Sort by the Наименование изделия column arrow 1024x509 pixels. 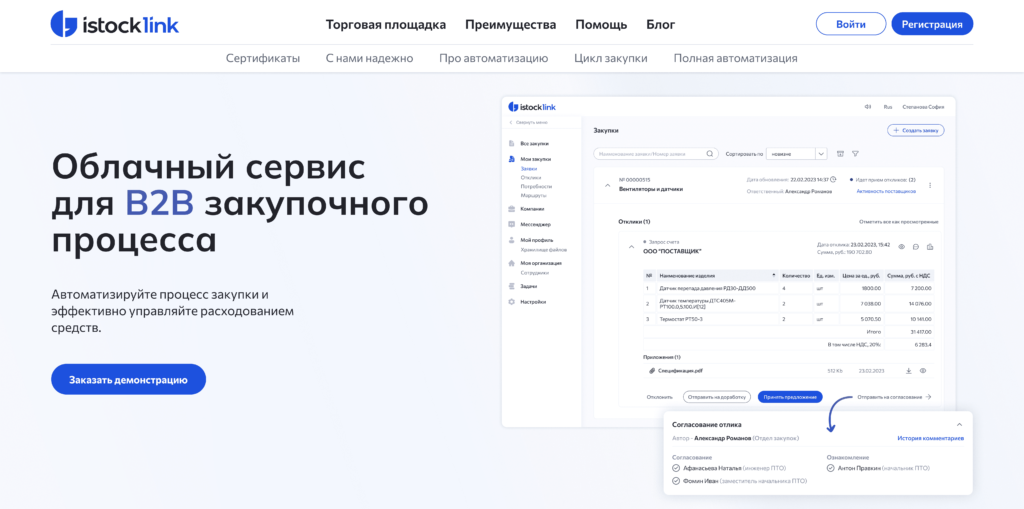(x=774, y=275)
